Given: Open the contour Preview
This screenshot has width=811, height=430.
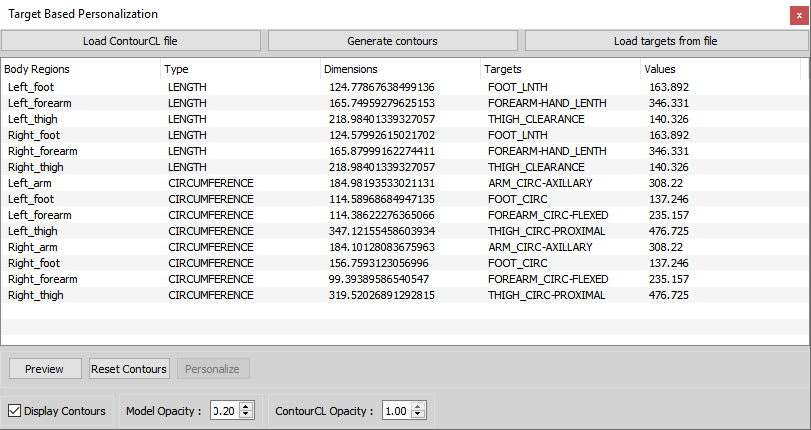Looking at the screenshot, I should tap(45, 369).
